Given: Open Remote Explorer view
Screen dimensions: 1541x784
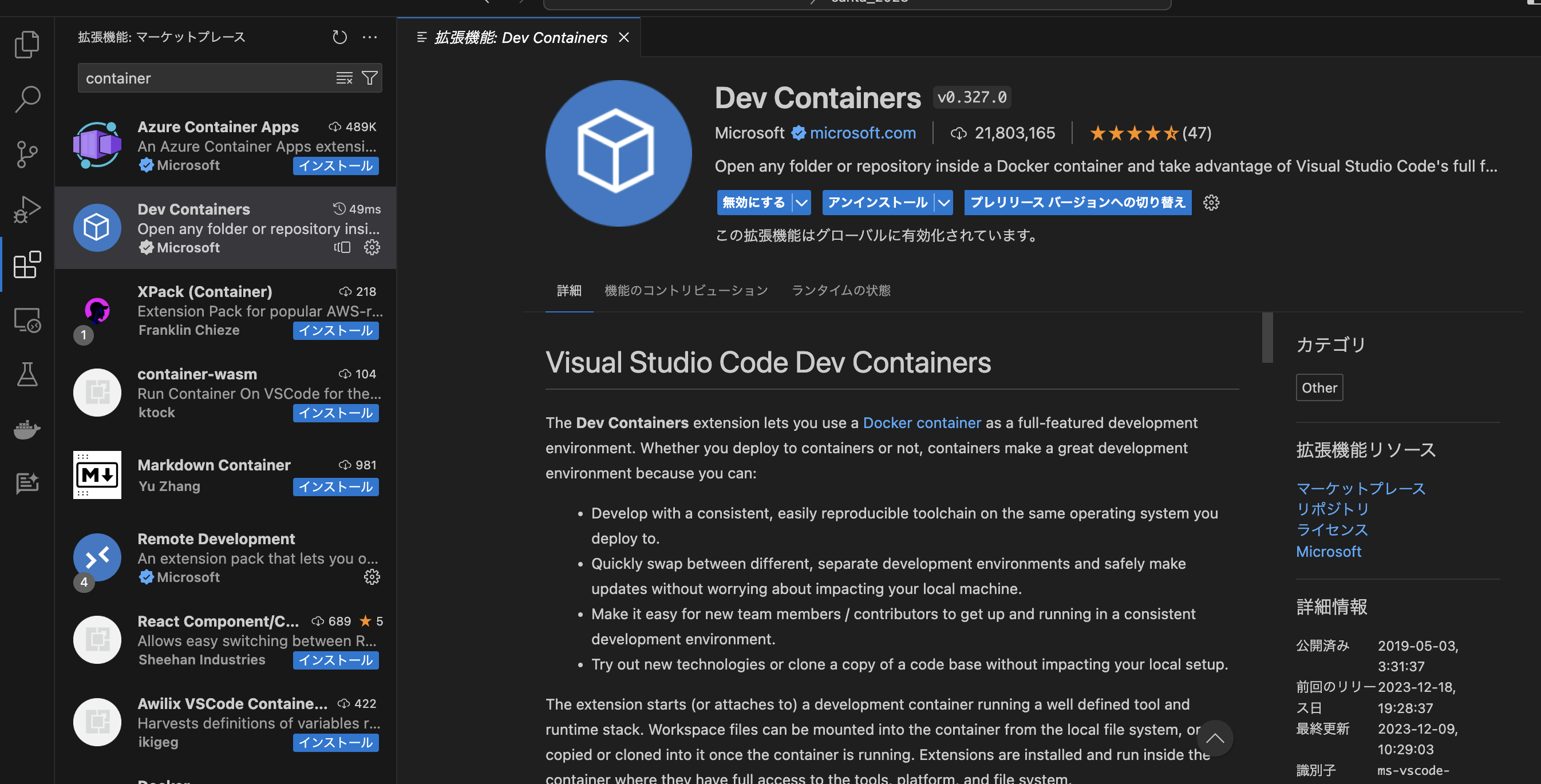Looking at the screenshot, I should pyautogui.click(x=27, y=320).
